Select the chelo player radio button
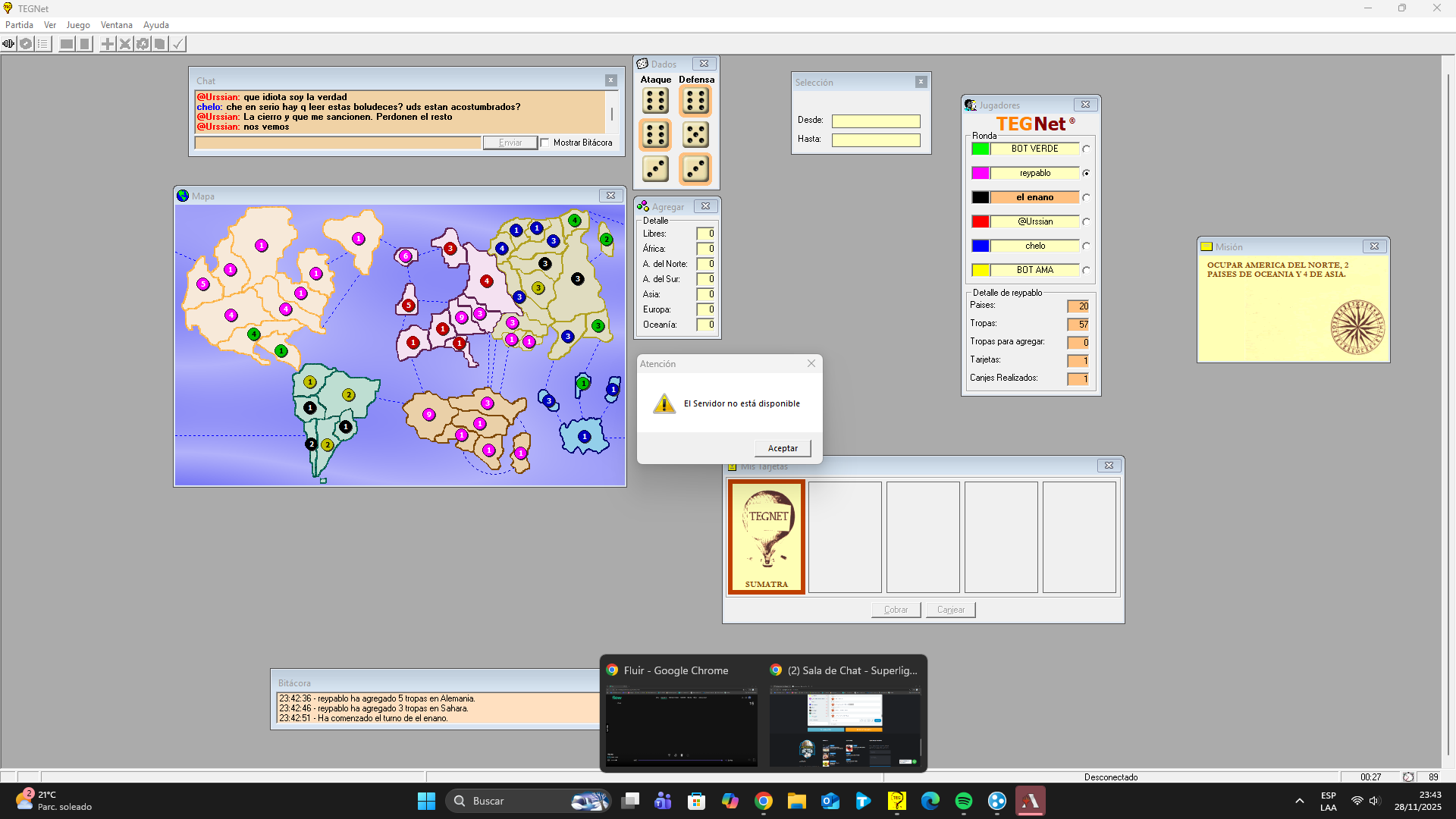The width and height of the screenshot is (1456, 819). pos(1086,246)
